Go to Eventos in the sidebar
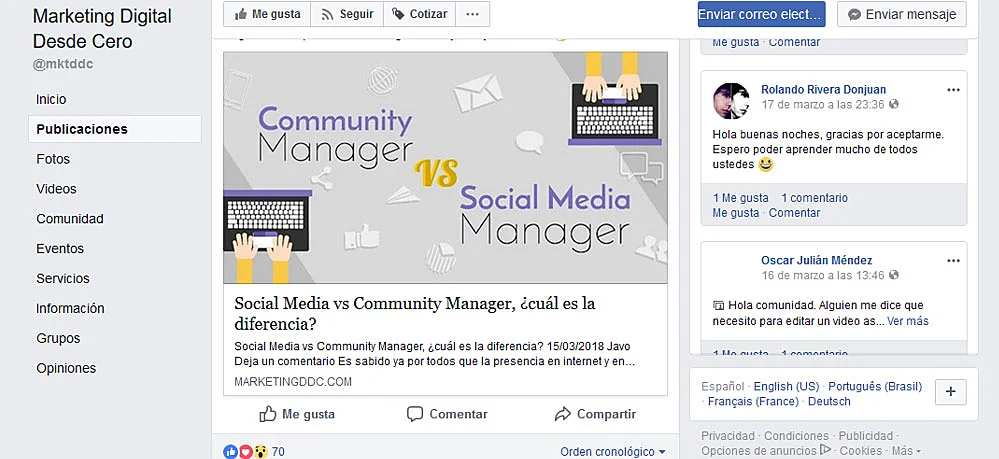This screenshot has height=459, width=999. coord(60,248)
